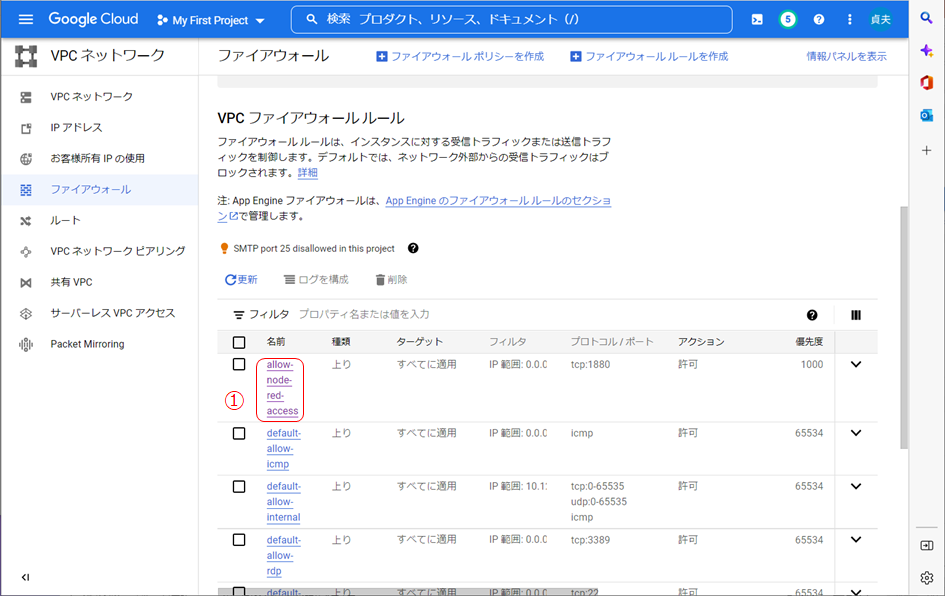Activate Cloud Shell terminal icon
Viewport: 945px width, 596px height.
coord(757,20)
